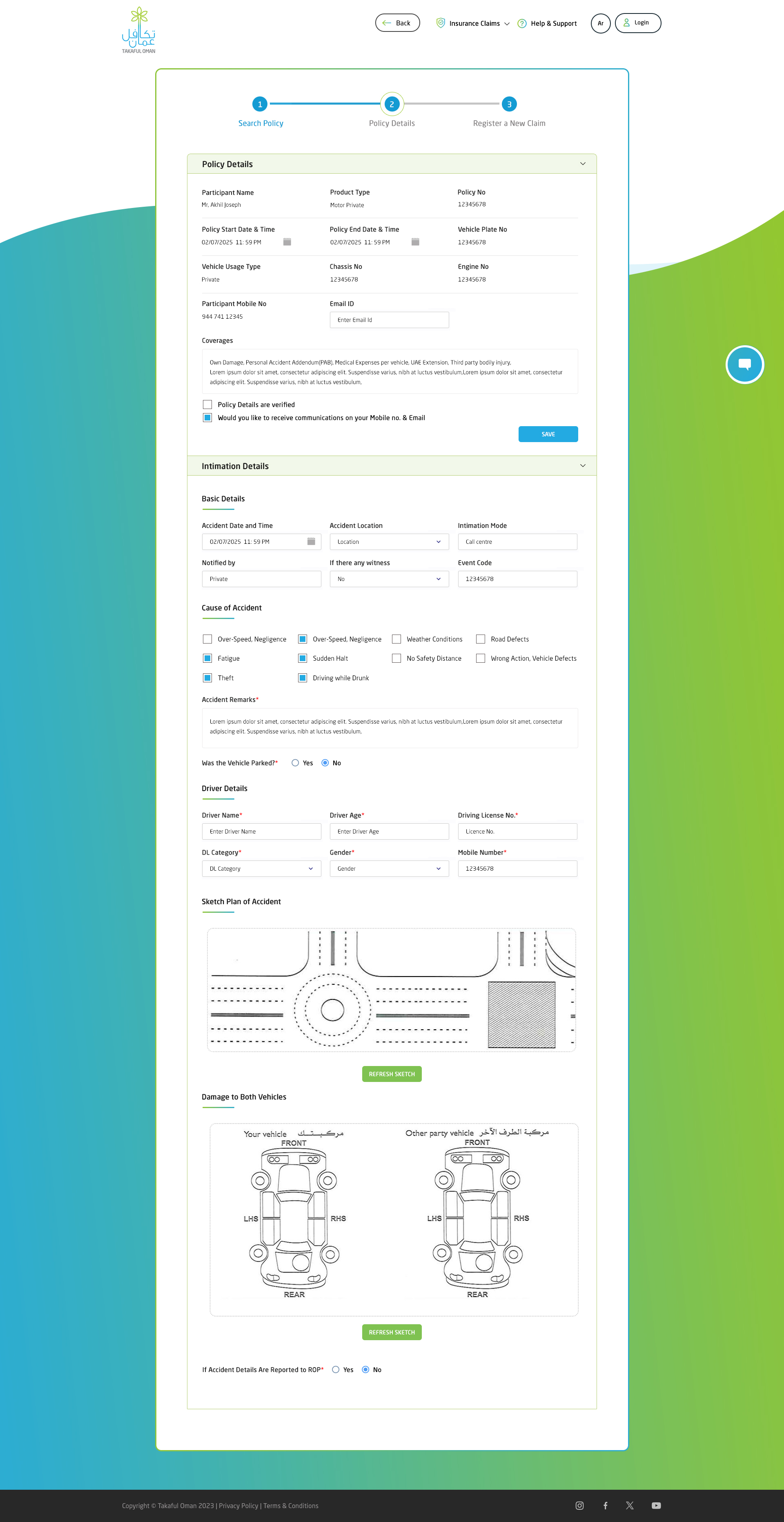Viewport: 784px width, 1522px height.
Task: Open the Instagram footer icon
Action: [579, 1506]
